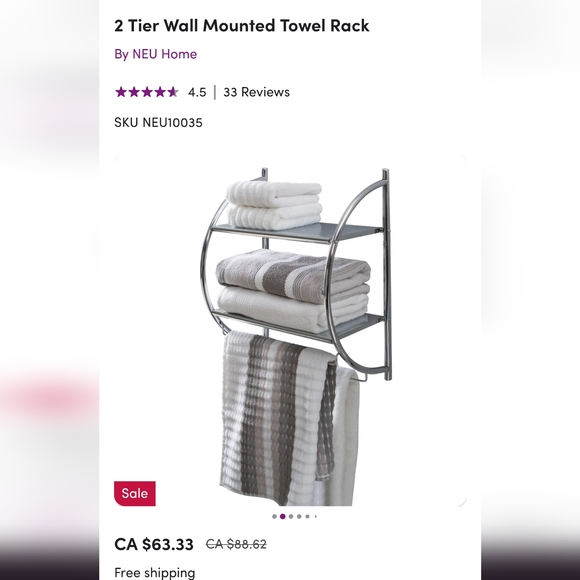Jump to the fifth carousel image dot
The height and width of the screenshot is (580, 580).
point(307,516)
